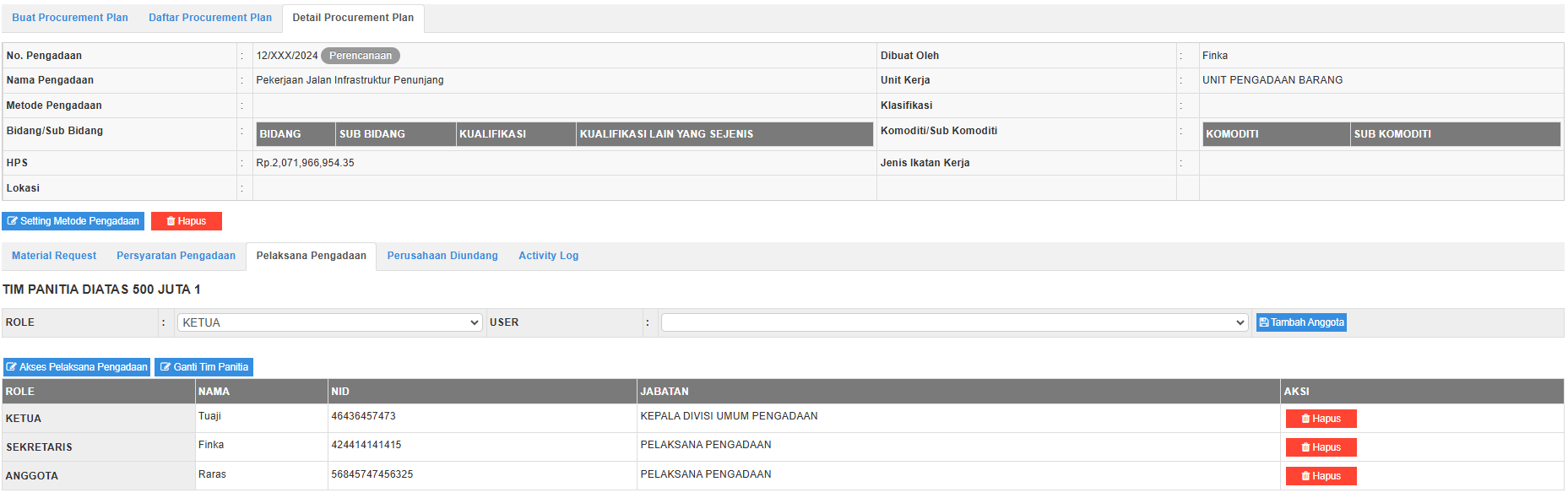The height and width of the screenshot is (498, 1568).
Task: Click edit icon on Ganti Tim Panitia
Action: [165, 367]
